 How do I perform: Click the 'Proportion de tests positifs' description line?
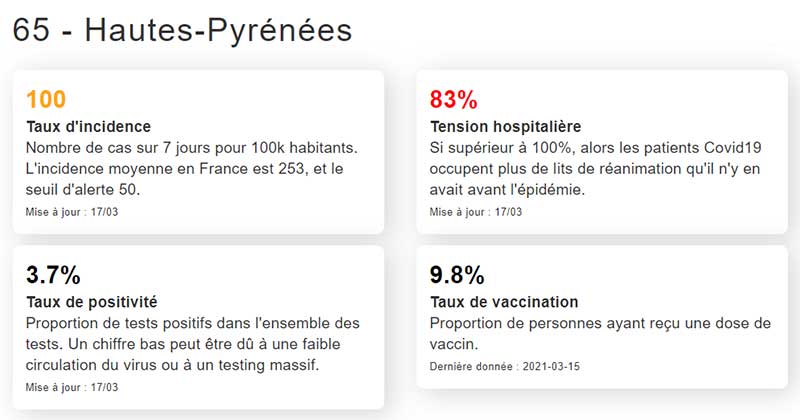click(x=190, y=323)
